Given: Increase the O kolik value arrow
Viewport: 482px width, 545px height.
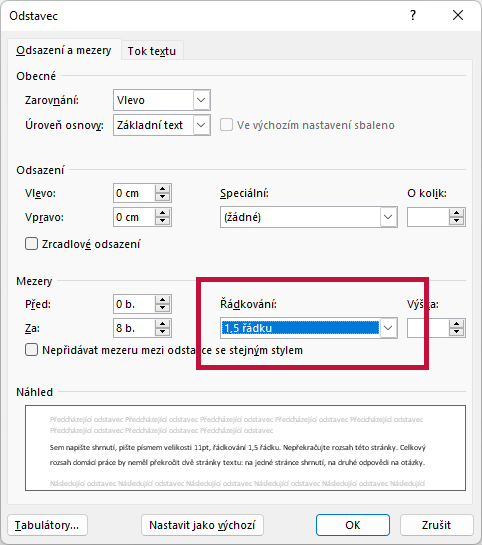Looking at the screenshot, I should point(456,213).
